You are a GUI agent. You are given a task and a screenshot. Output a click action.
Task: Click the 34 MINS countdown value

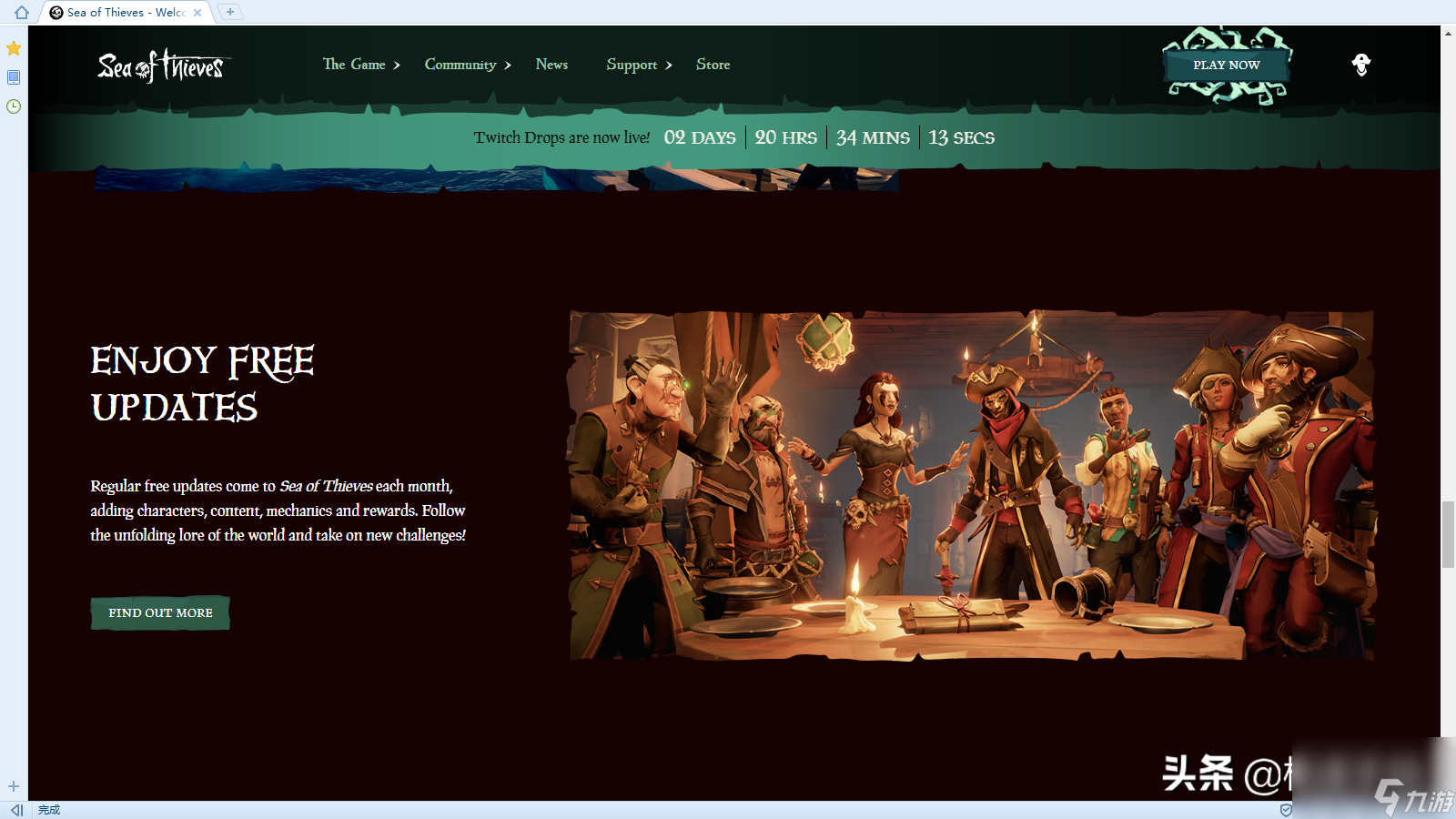[x=873, y=137]
